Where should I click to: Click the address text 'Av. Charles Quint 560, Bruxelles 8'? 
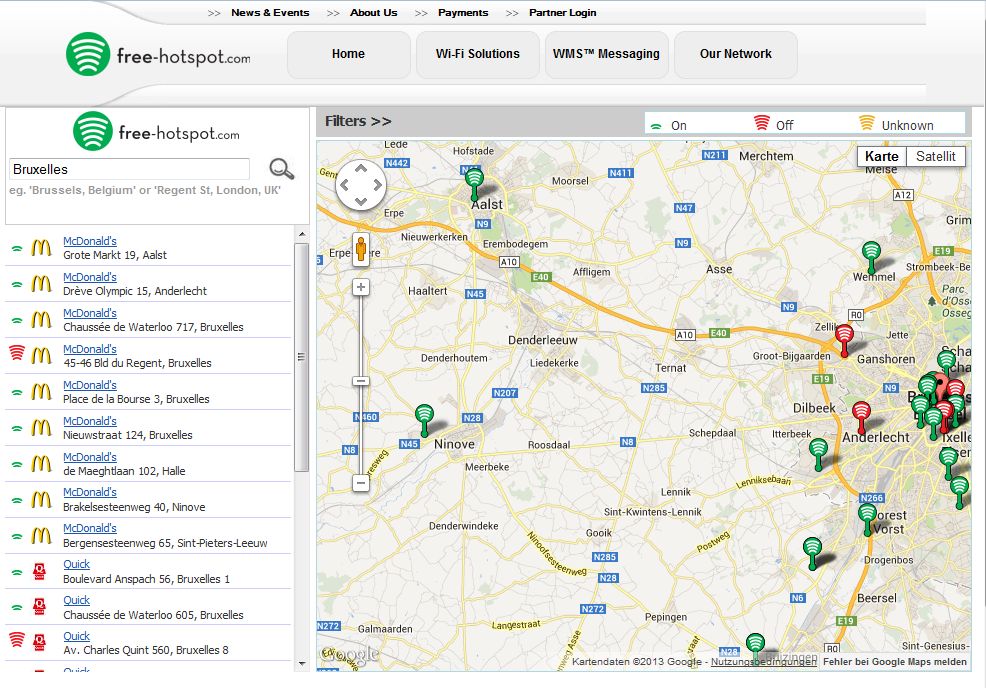point(146,650)
